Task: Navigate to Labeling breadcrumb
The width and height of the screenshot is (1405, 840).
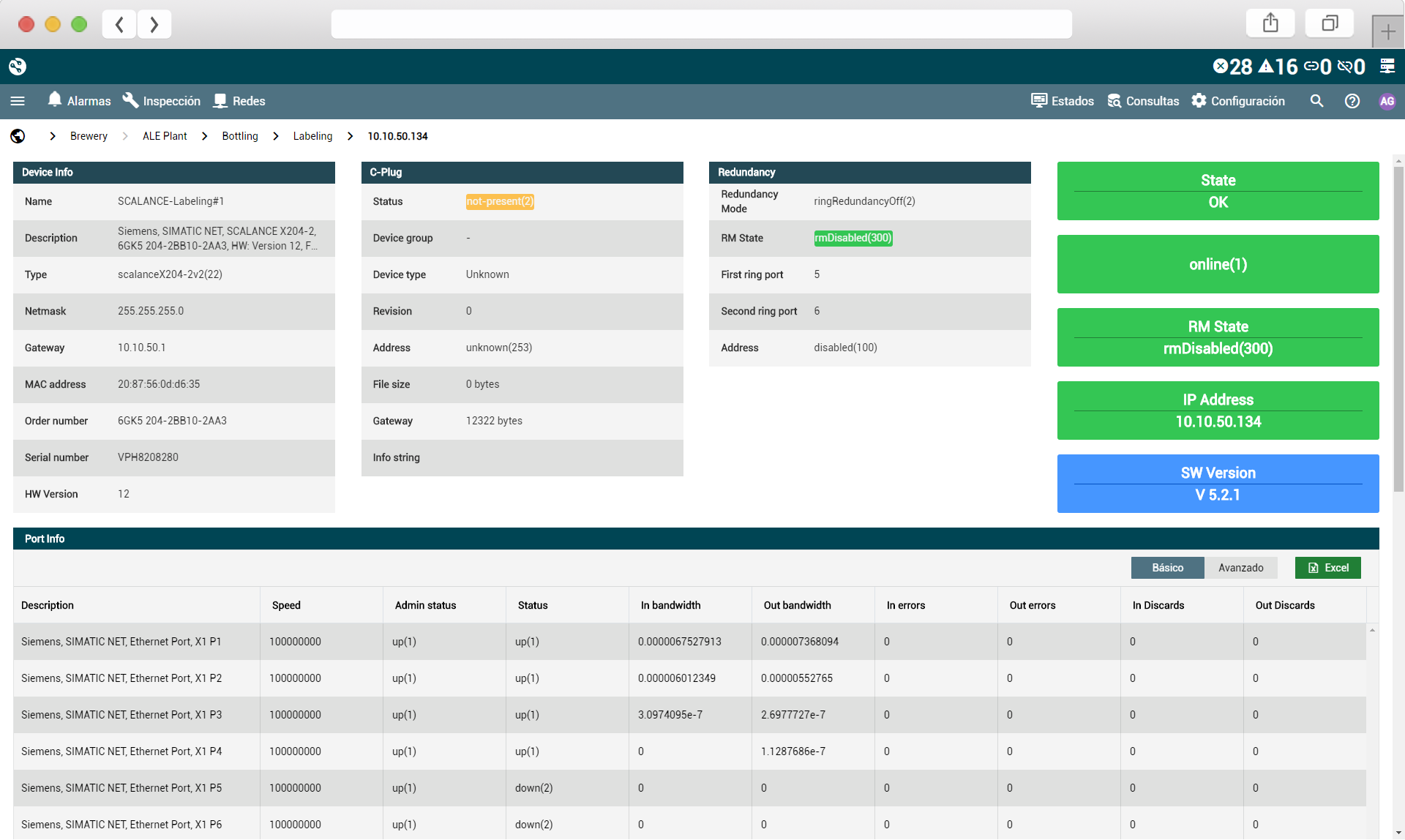Action: [312, 136]
